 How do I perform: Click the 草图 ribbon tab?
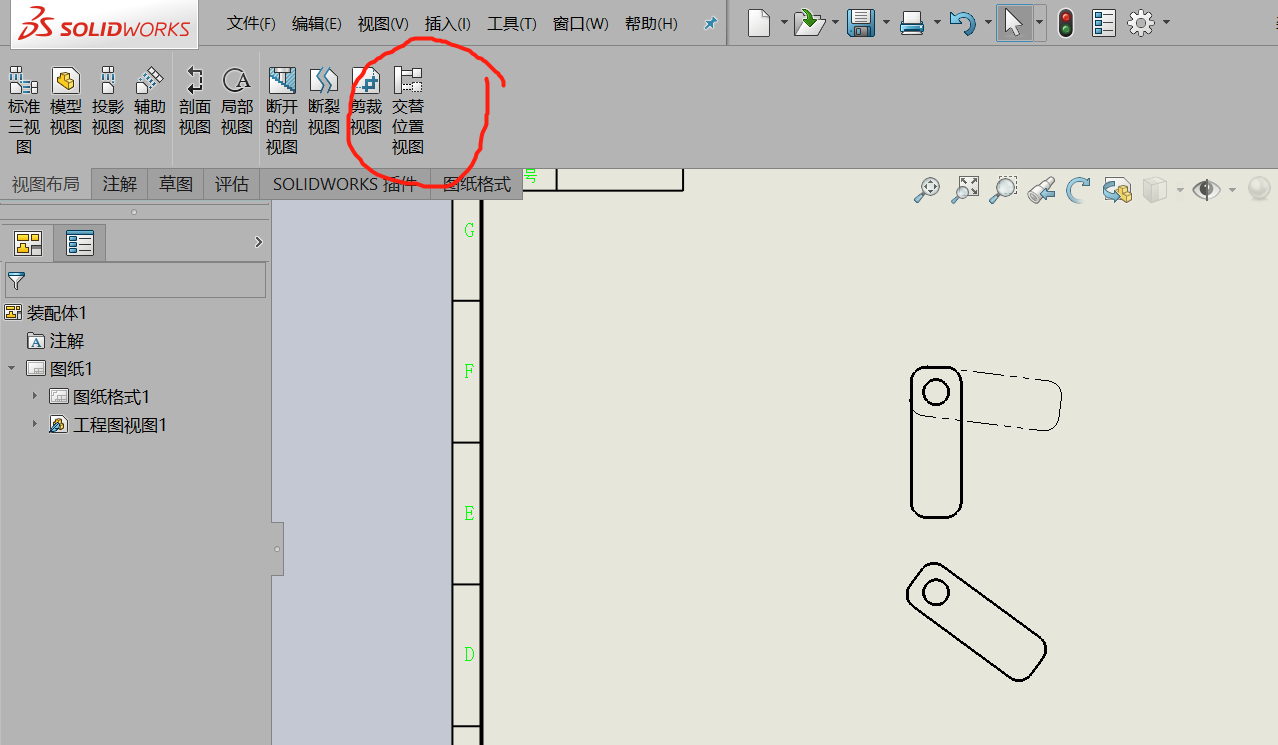[x=176, y=184]
